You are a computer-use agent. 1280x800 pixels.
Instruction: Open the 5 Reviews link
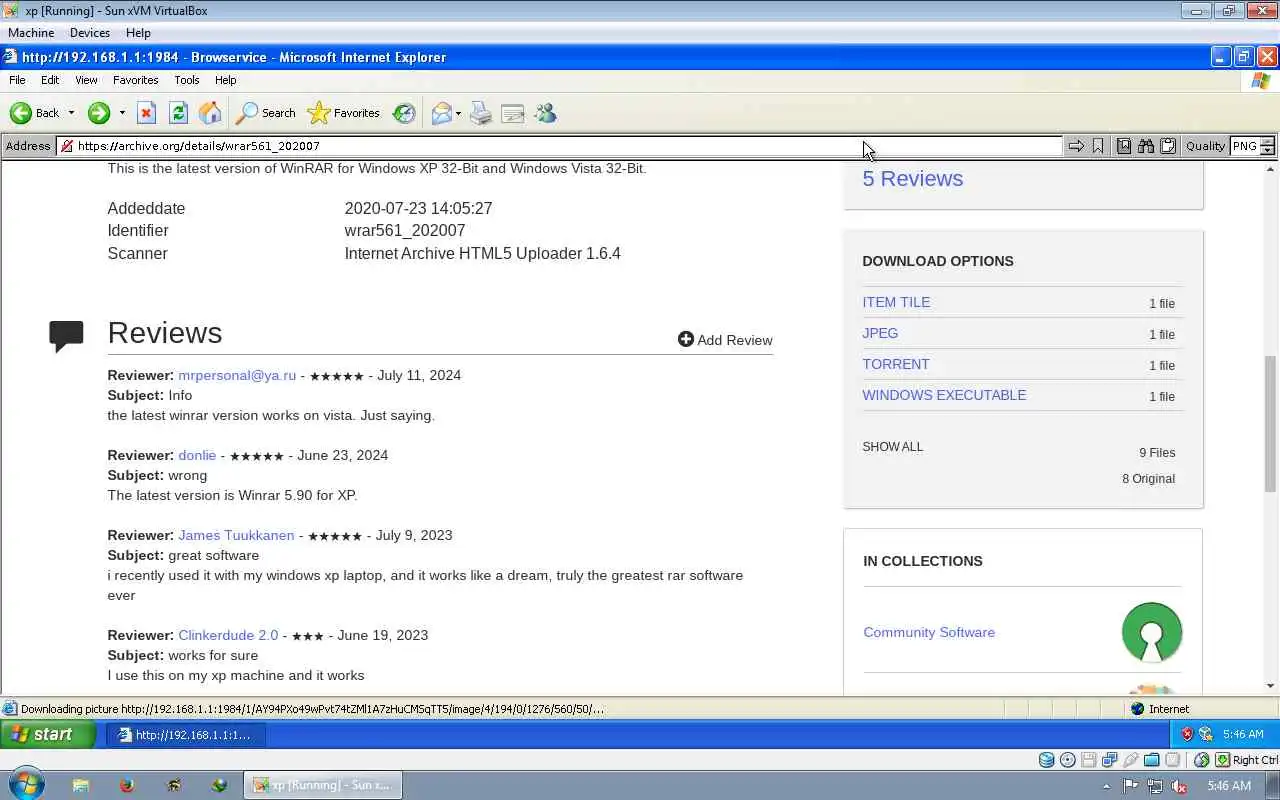912,178
